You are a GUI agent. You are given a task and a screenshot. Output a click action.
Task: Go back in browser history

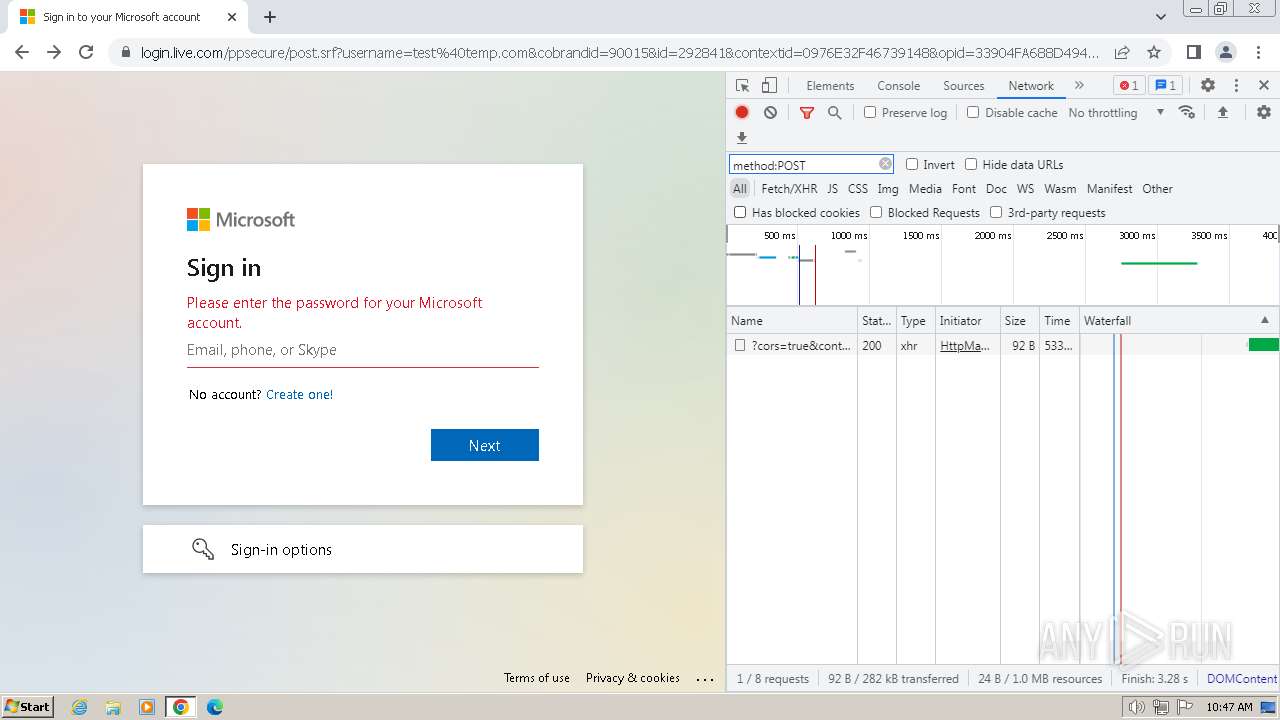[x=22, y=52]
